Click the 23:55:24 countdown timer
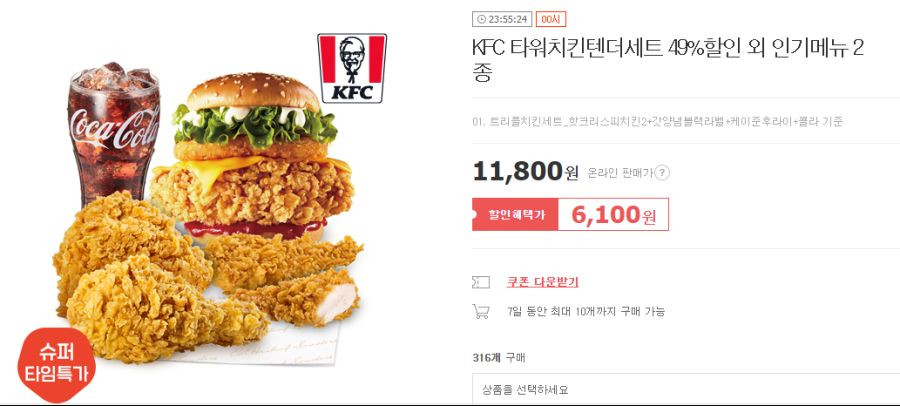The image size is (900, 406). click(508, 20)
